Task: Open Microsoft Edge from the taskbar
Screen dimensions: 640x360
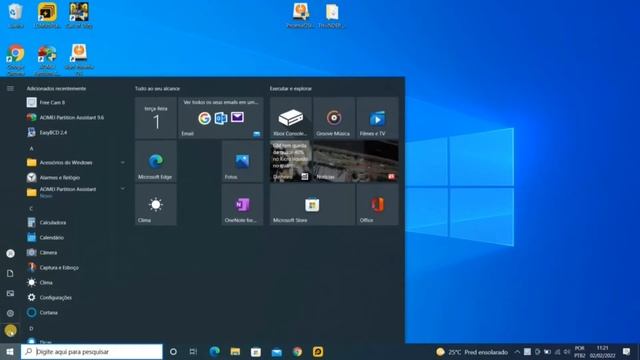Action: (214, 352)
